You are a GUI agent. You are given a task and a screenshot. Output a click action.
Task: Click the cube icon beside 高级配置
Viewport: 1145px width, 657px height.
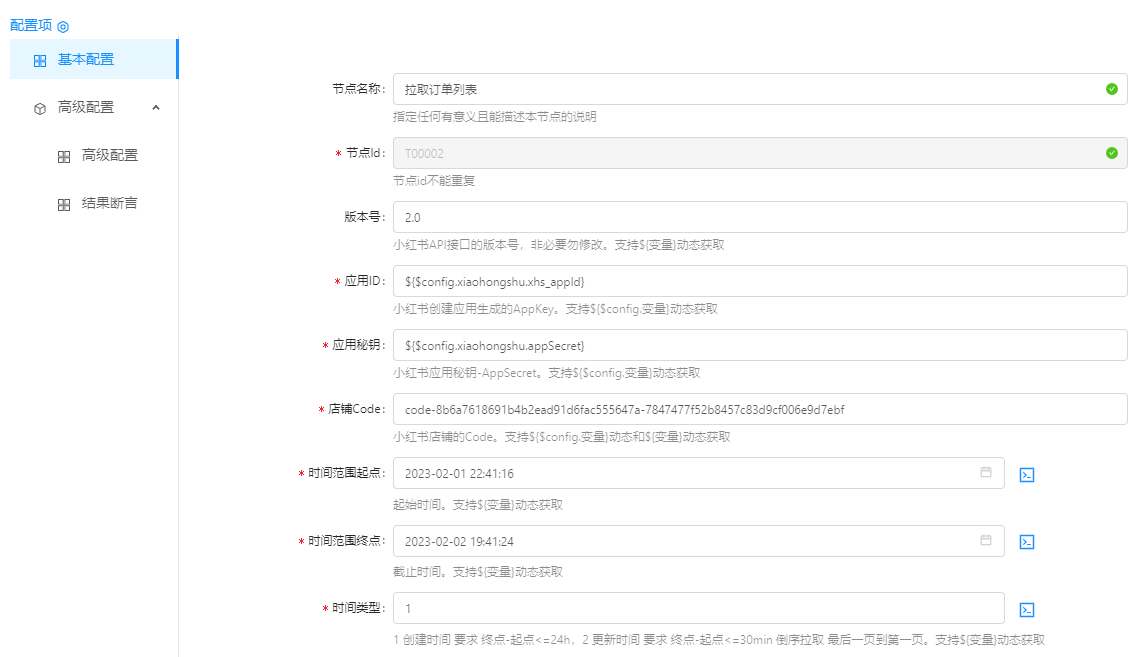40,108
